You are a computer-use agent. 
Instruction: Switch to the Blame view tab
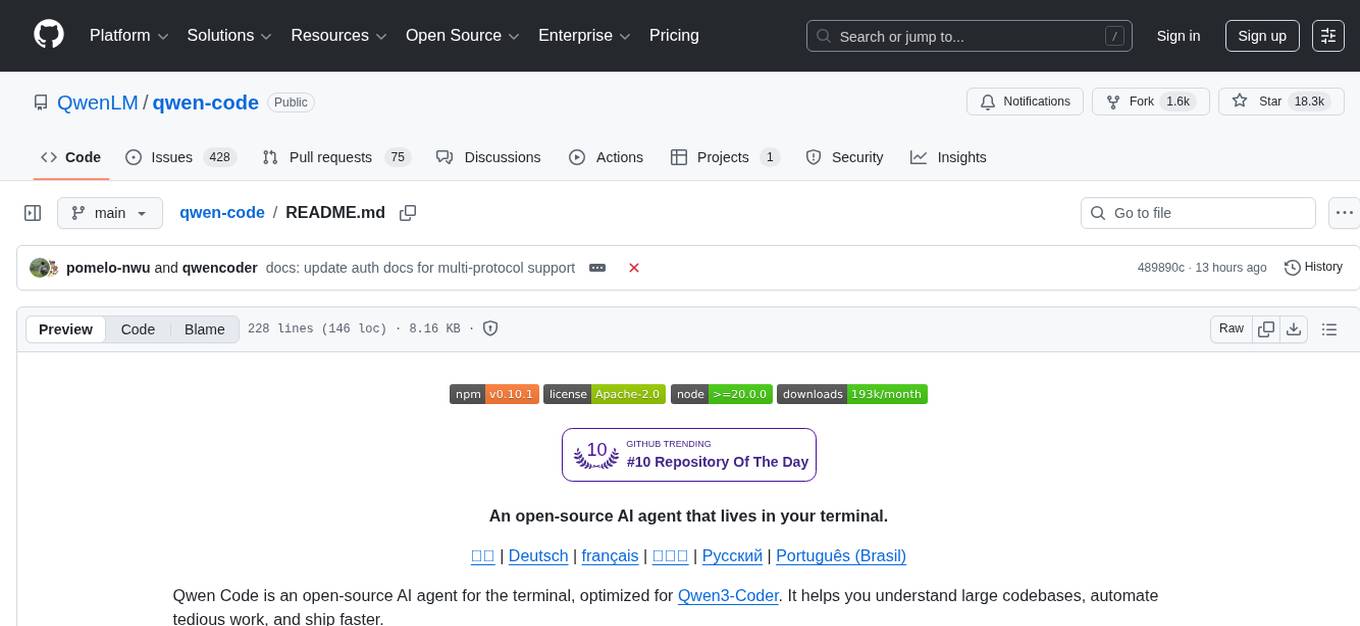click(x=204, y=329)
